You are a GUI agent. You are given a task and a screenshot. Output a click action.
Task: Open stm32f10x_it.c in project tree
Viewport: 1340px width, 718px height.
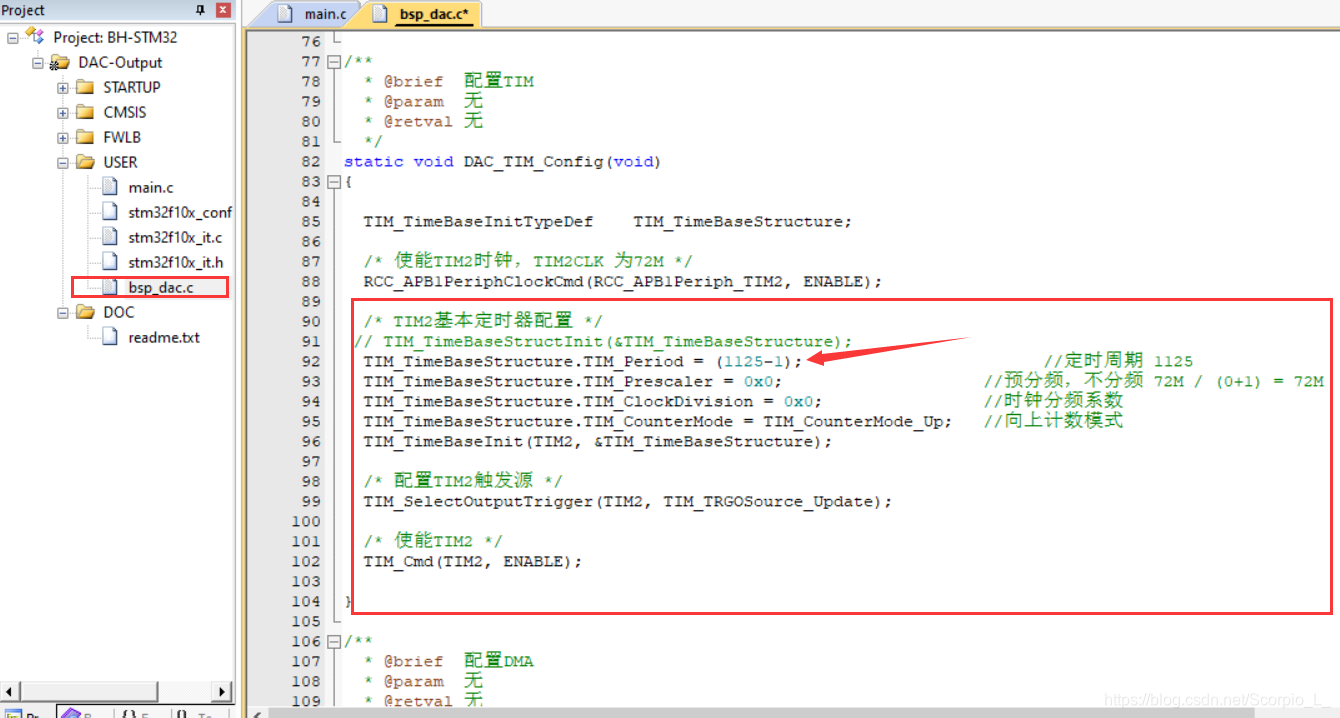(175, 237)
